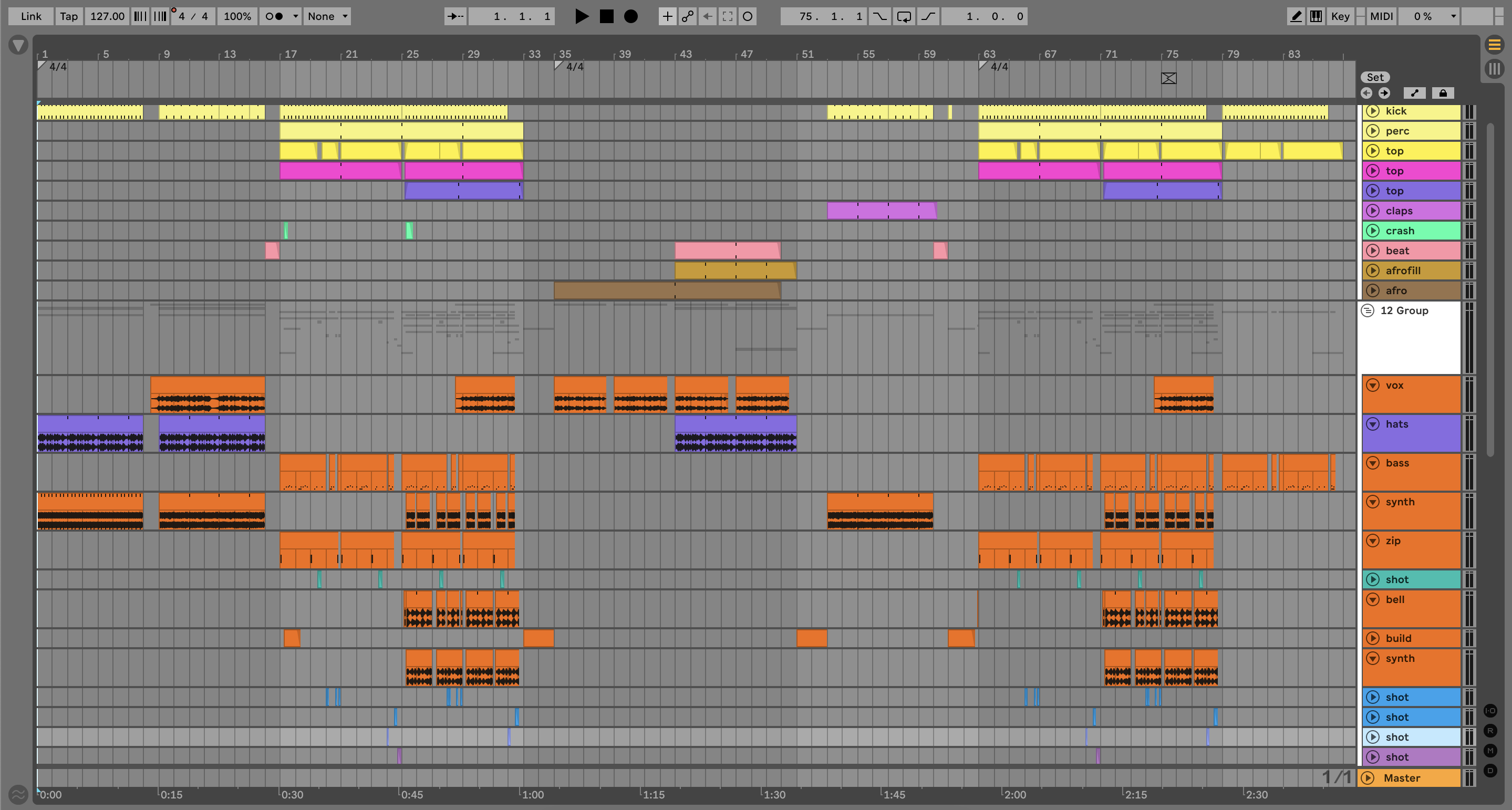Switch to Session View selector icon
Viewport: 1512px width, 810px height.
1494,69
